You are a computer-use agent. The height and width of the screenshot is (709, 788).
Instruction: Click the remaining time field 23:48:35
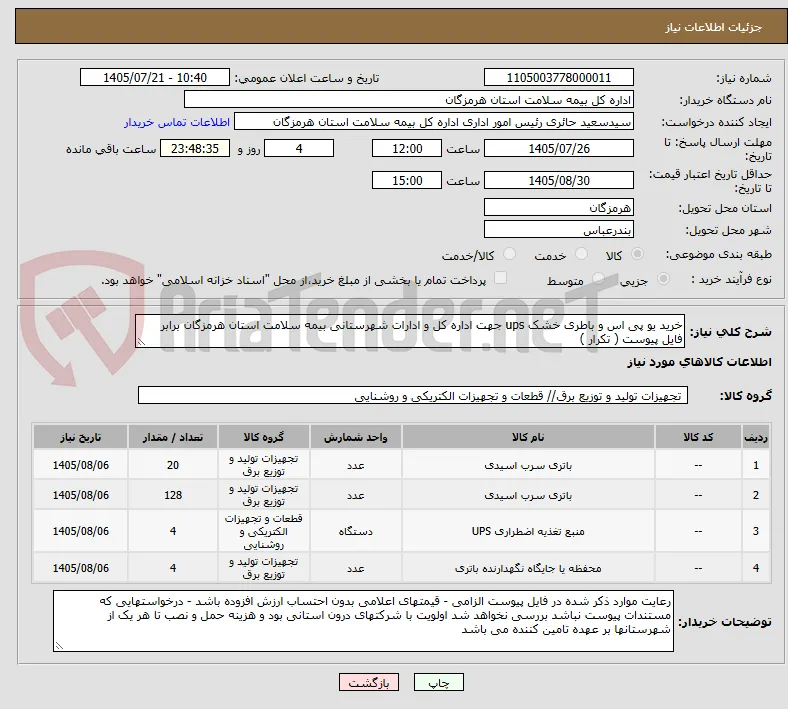coord(195,148)
